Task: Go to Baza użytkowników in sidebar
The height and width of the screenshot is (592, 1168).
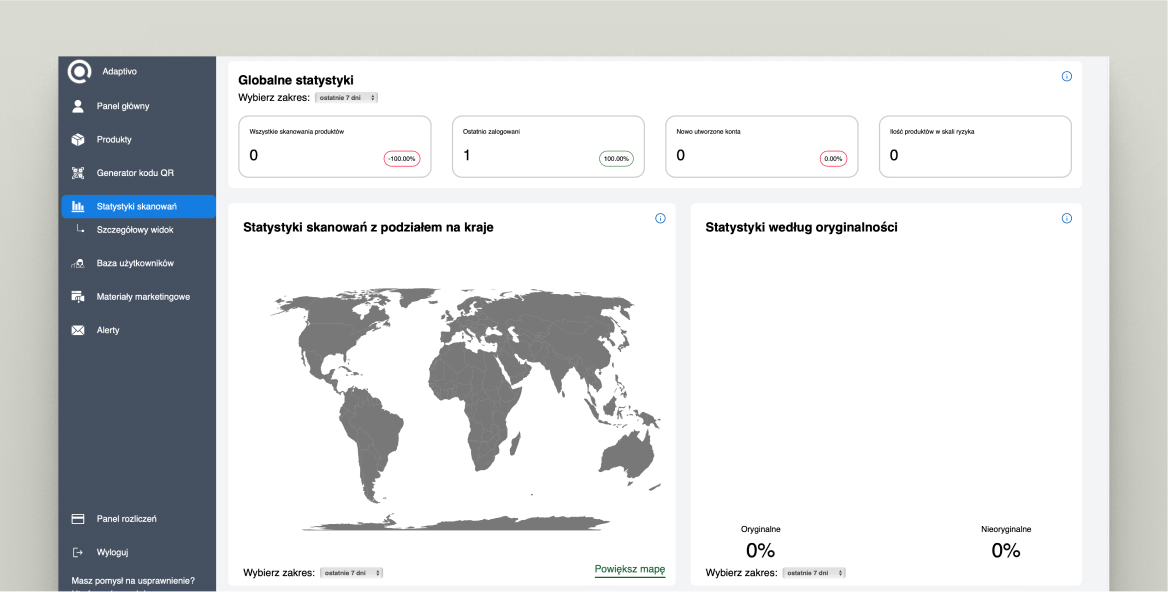Action: coord(135,264)
